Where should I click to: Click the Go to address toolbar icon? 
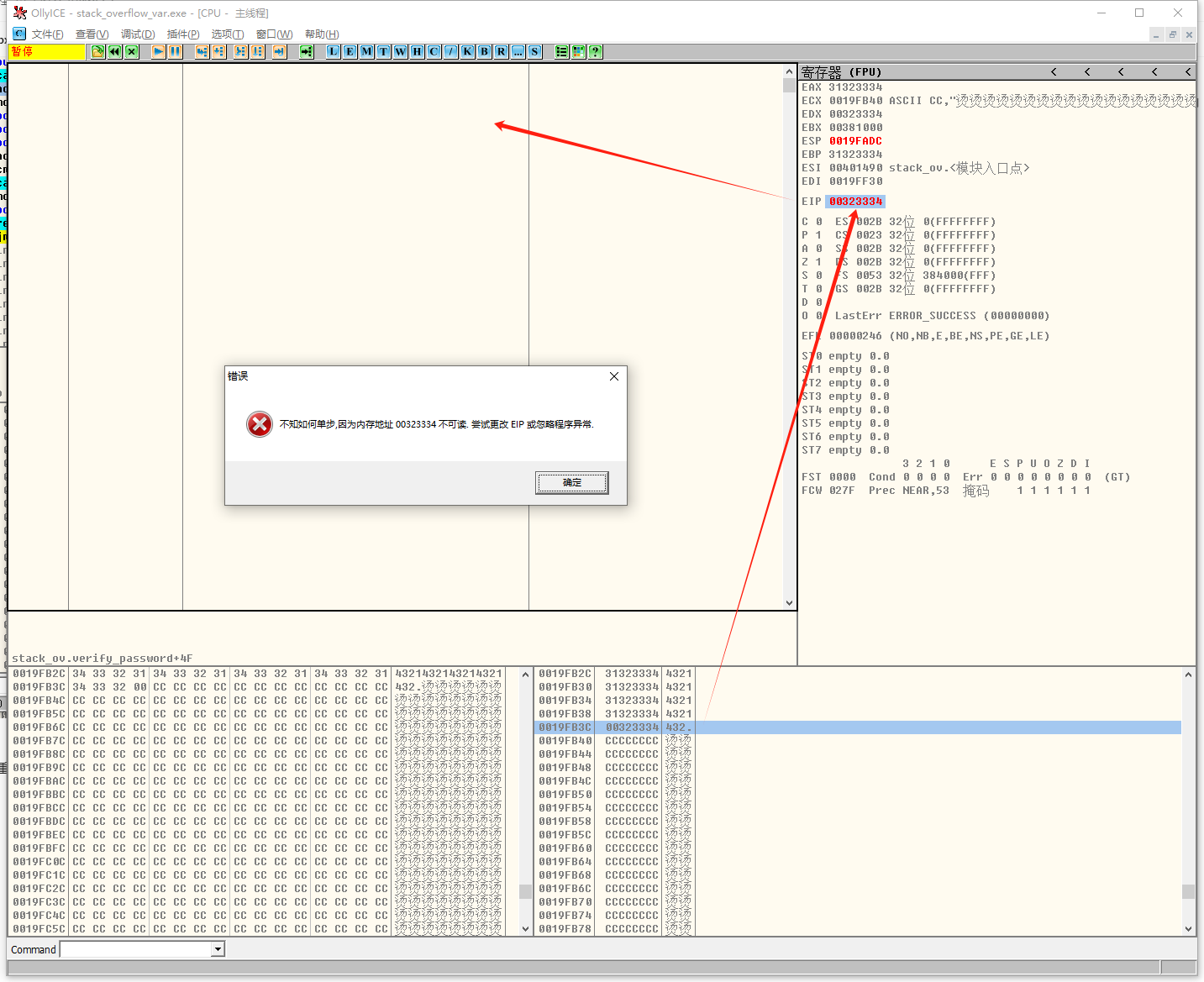[x=306, y=52]
